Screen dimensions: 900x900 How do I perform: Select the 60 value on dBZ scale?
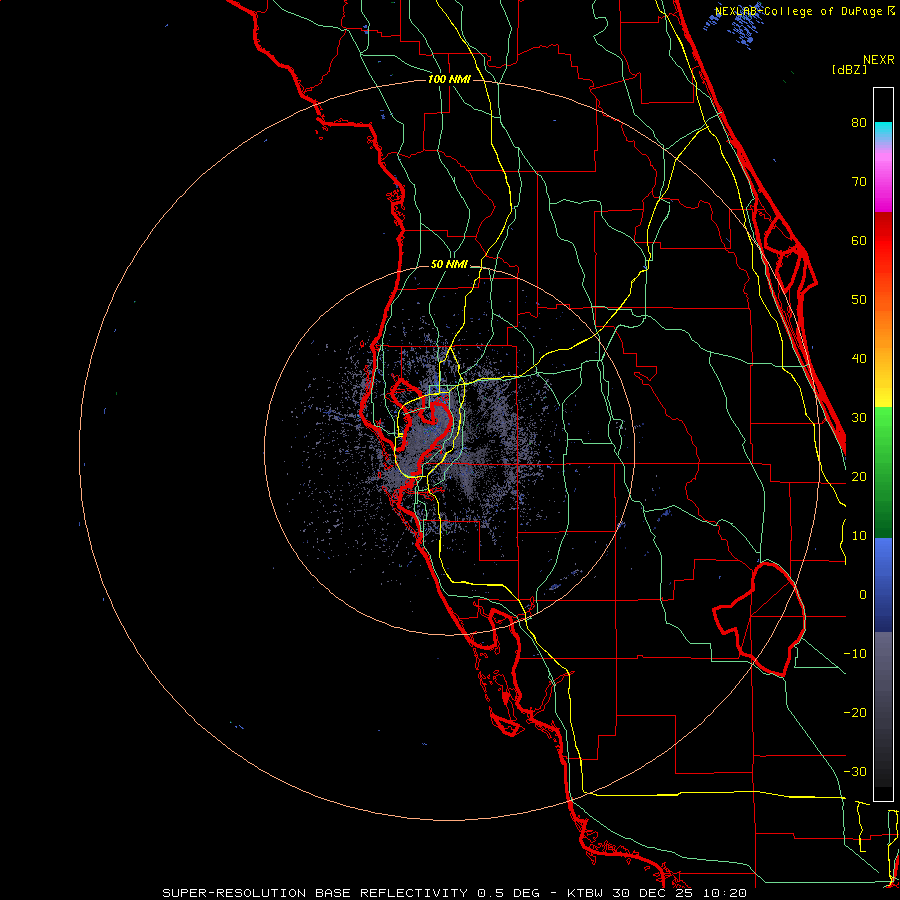859,241
